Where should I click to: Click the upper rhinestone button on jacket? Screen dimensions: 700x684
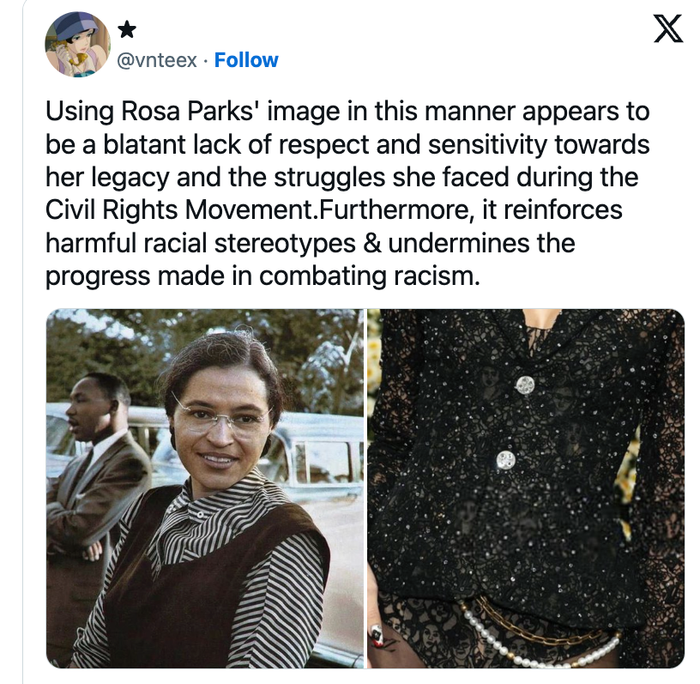525,384
